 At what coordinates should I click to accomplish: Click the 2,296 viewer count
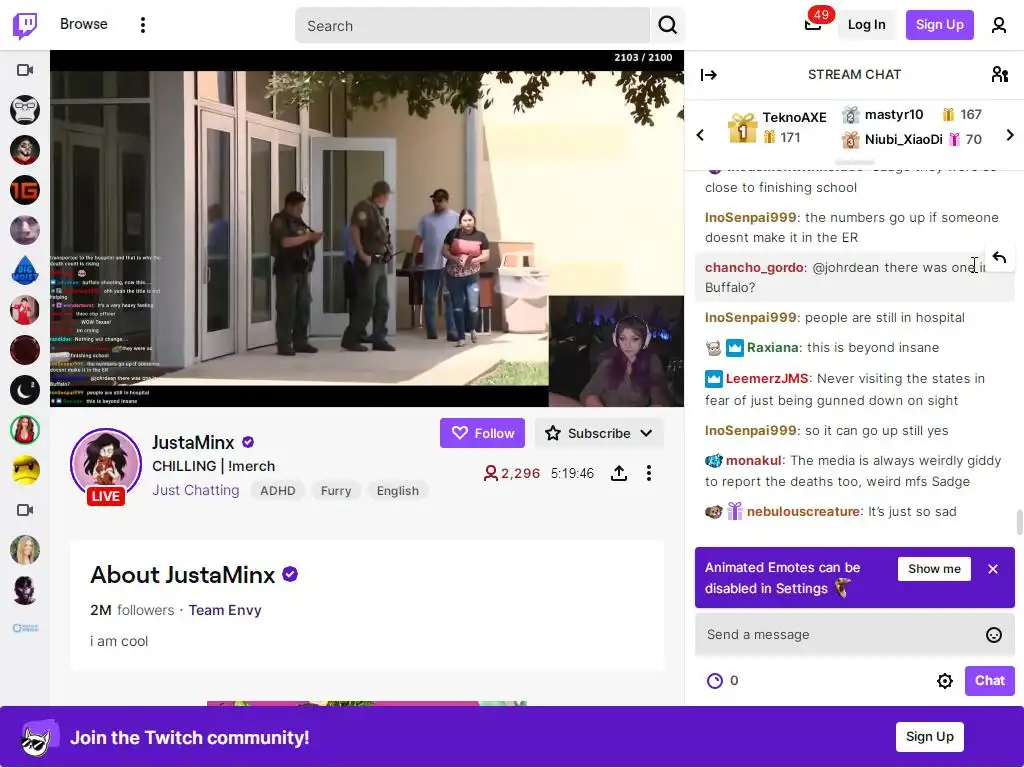511,473
